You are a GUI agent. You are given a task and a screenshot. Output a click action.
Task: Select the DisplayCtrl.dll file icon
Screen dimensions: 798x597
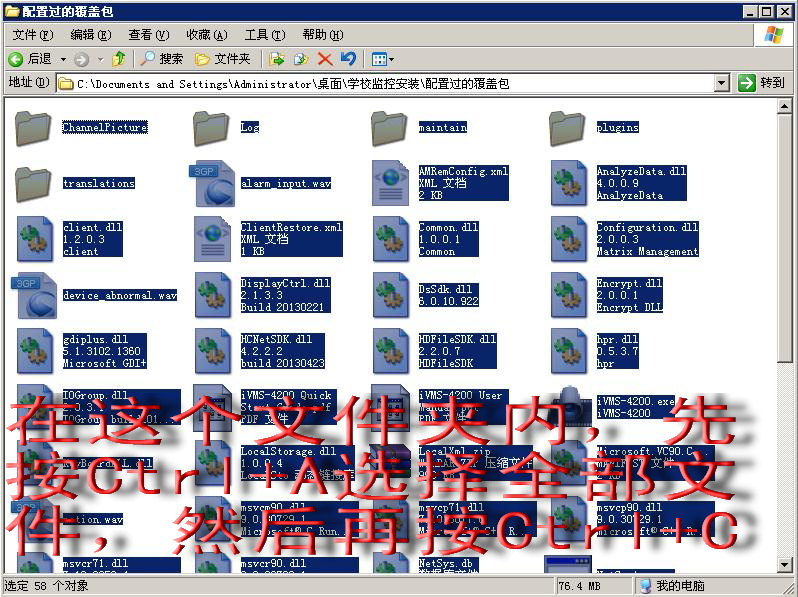pyautogui.click(x=212, y=295)
